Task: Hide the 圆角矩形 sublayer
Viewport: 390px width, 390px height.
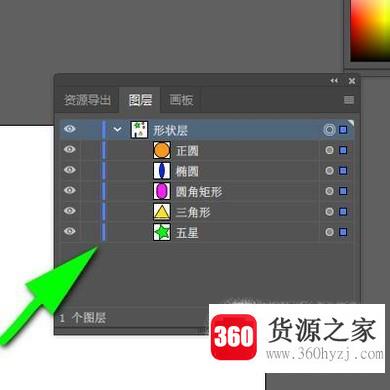Action: pyautogui.click(x=70, y=190)
